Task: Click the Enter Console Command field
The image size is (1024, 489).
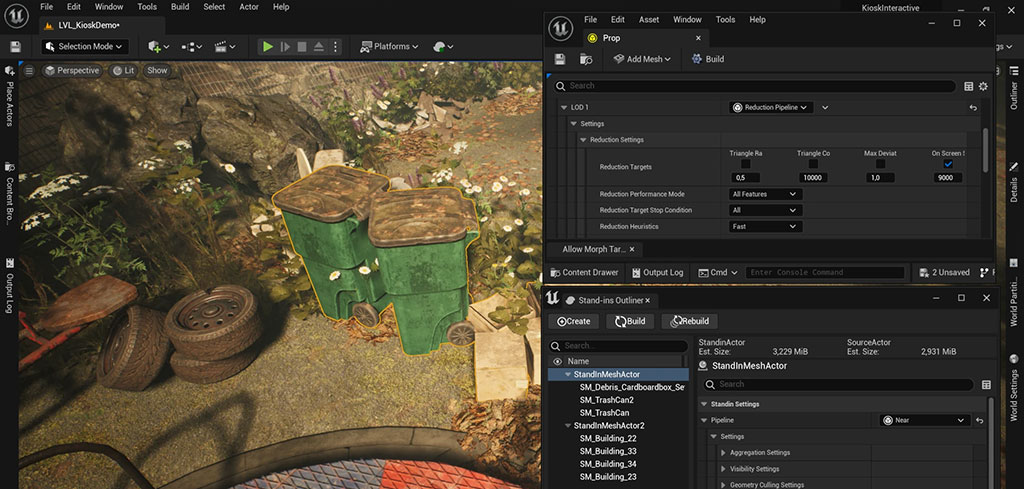Action: 825,272
